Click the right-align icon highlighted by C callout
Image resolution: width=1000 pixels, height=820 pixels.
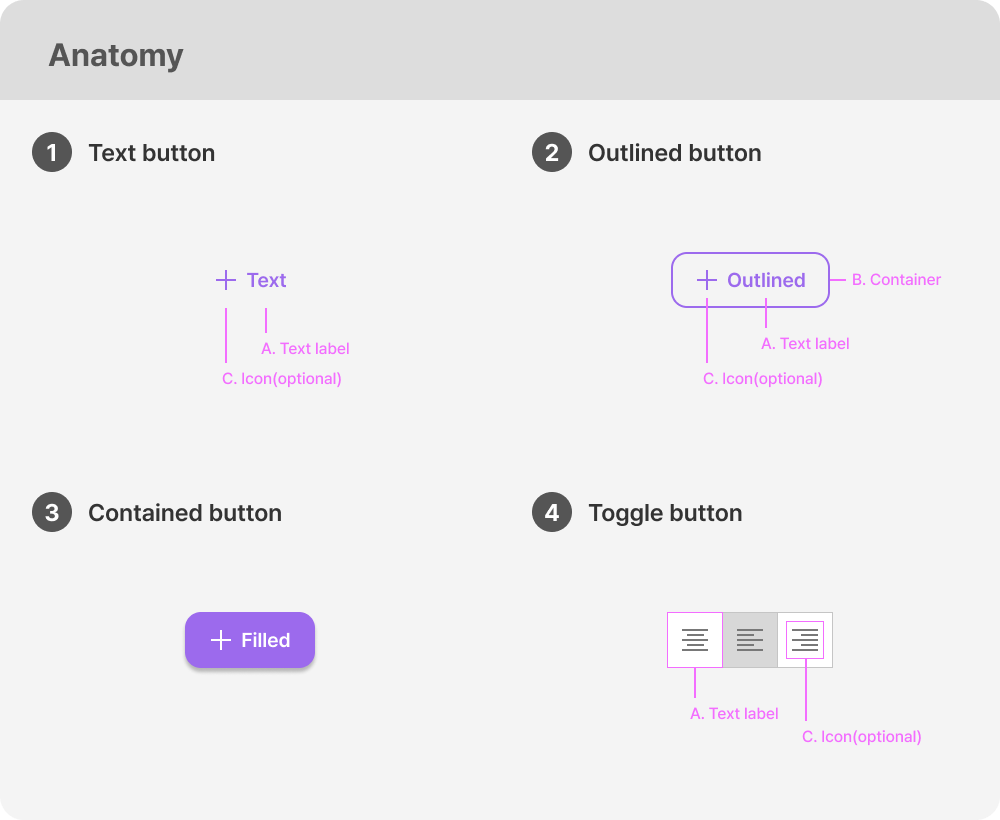pyautogui.click(x=805, y=640)
